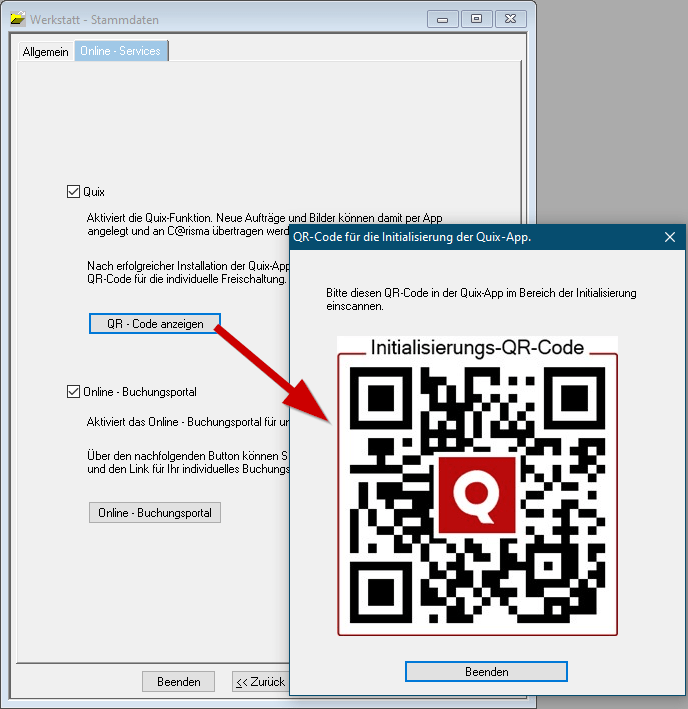Screen dimensions: 688x709
Task: Go back with the << Zurück button
Action: (261, 681)
